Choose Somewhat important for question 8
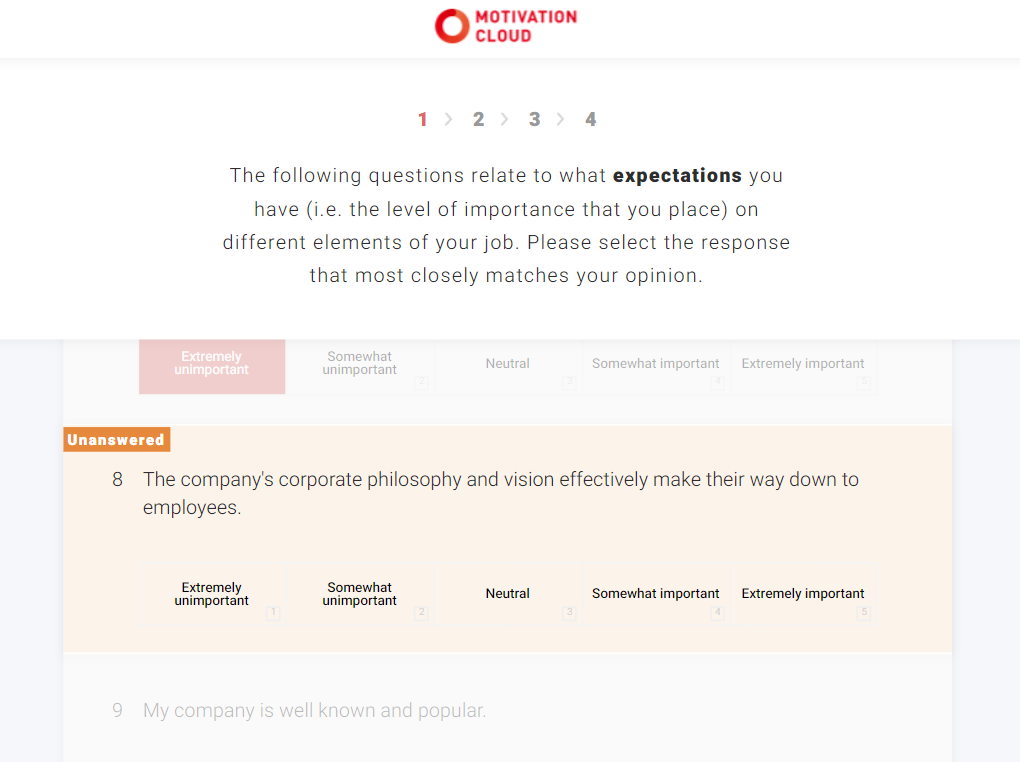Viewport: 1020px width, 762px height. click(x=656, y=595)
